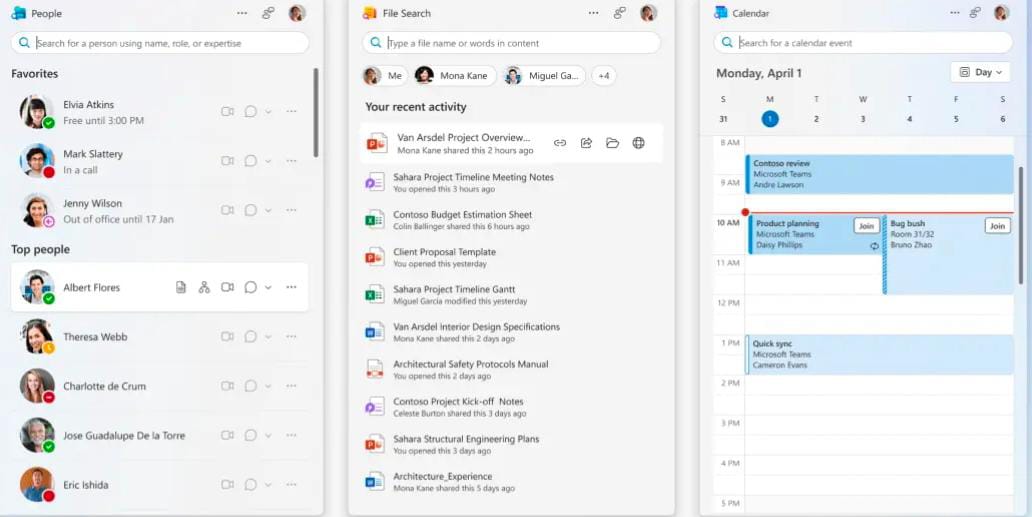Expand chat options chevron for Charlotte de Crum
1032x517 pixels.
point(268,386)
